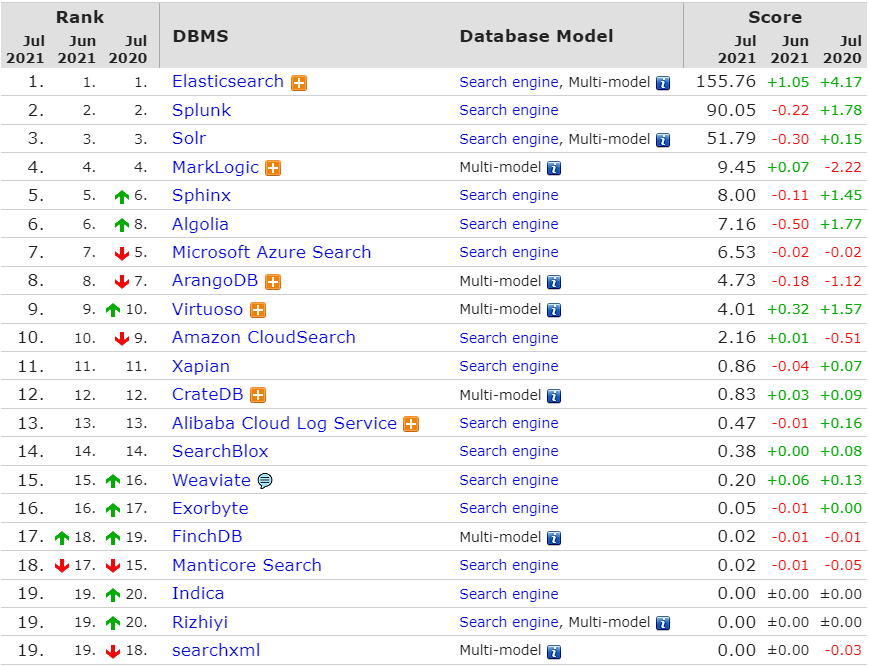This screenshot has width=871, height=666.
Task: Click Search engine link in Exorbyte row
Action: click(509, 508)
